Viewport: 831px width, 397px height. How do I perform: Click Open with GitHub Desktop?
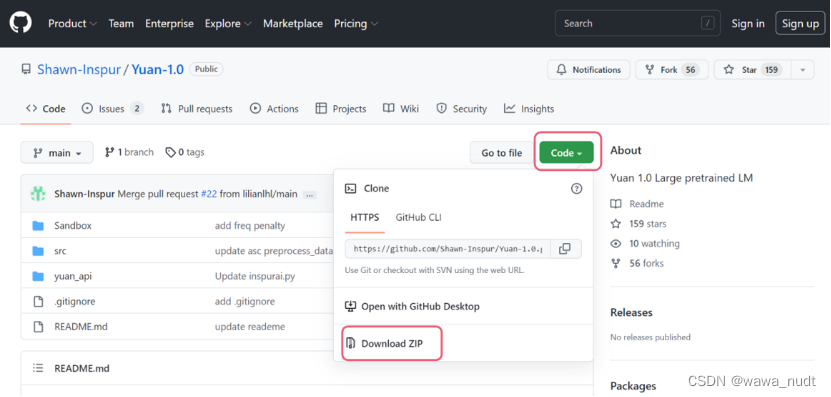coord(412,306)
